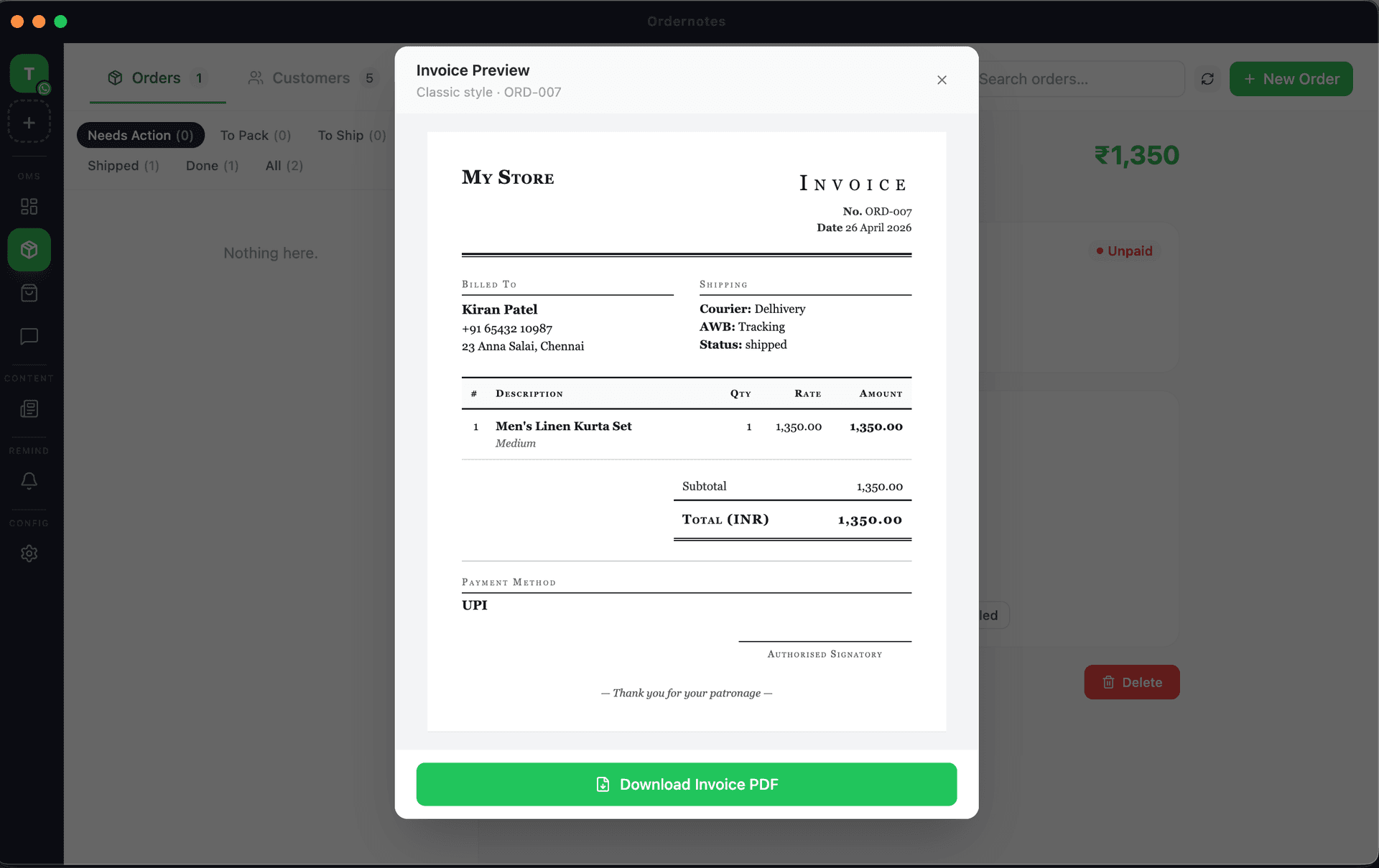Image resolution: width=1379 pixels, height=868 pixels.
Task: Select the Needs Action filter pill
Action: [140, 135]
